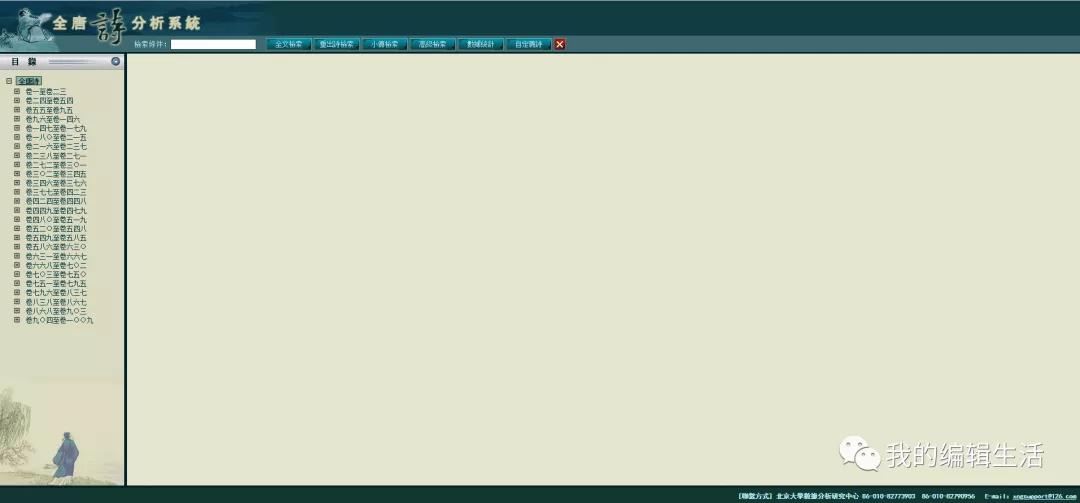
Task: Select the 卷四二四至卷四四八 tree label
Action: [56, 201]
